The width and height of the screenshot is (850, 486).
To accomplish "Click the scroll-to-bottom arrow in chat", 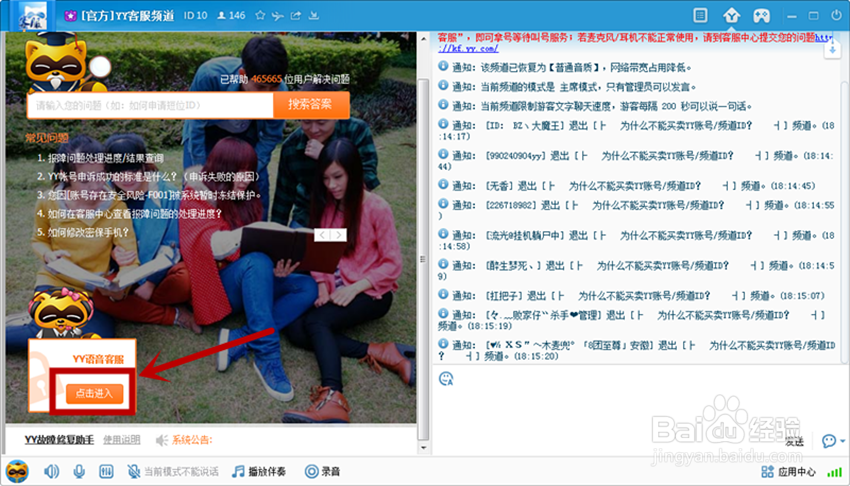I will pos(832,50).
